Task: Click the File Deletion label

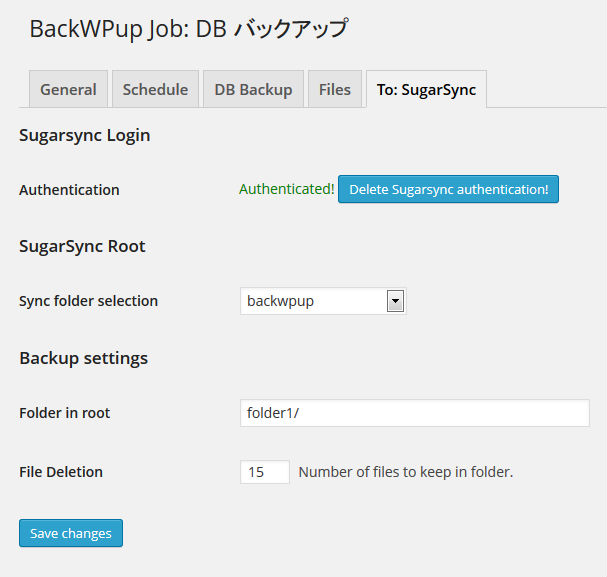Action: [x=61, y=472]
